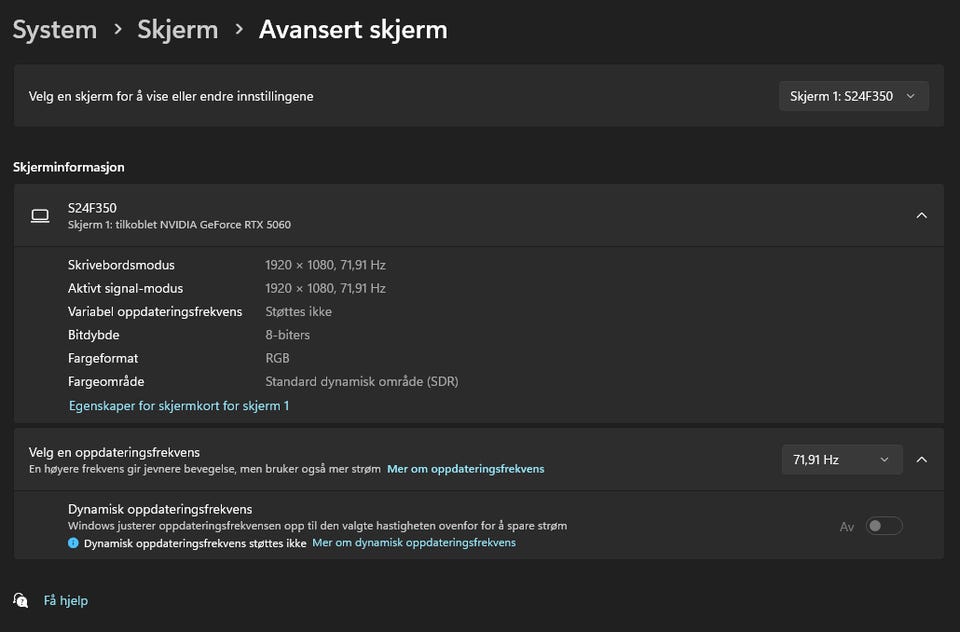Click the Fargeområde label
The height and width of the screenshot is (632, 960).
(106, 382)
